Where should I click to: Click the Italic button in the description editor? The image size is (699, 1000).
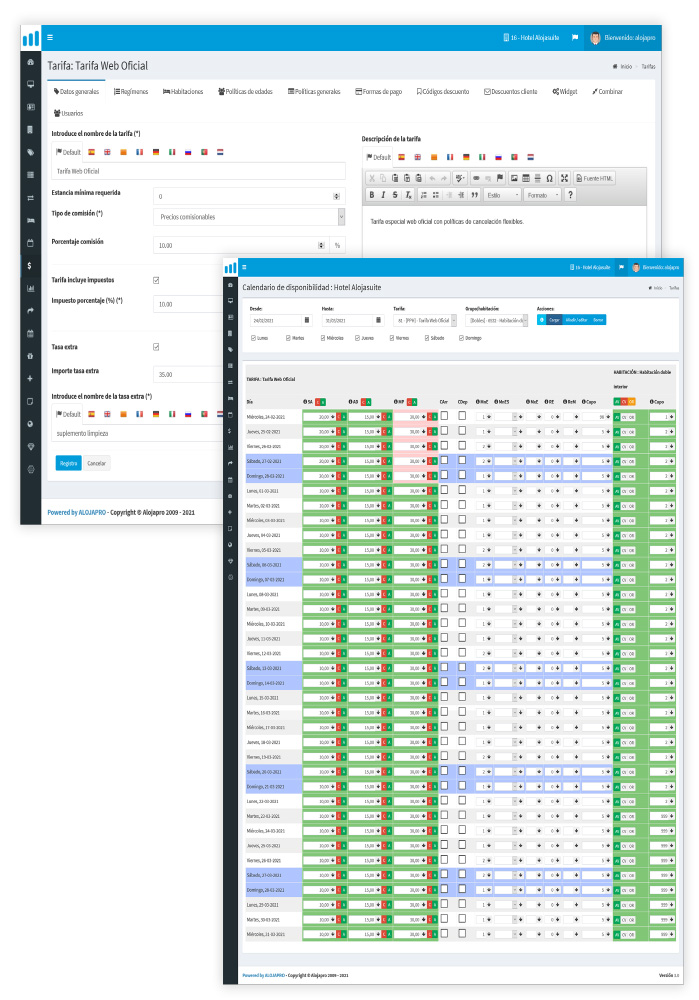tap(383, 195)
